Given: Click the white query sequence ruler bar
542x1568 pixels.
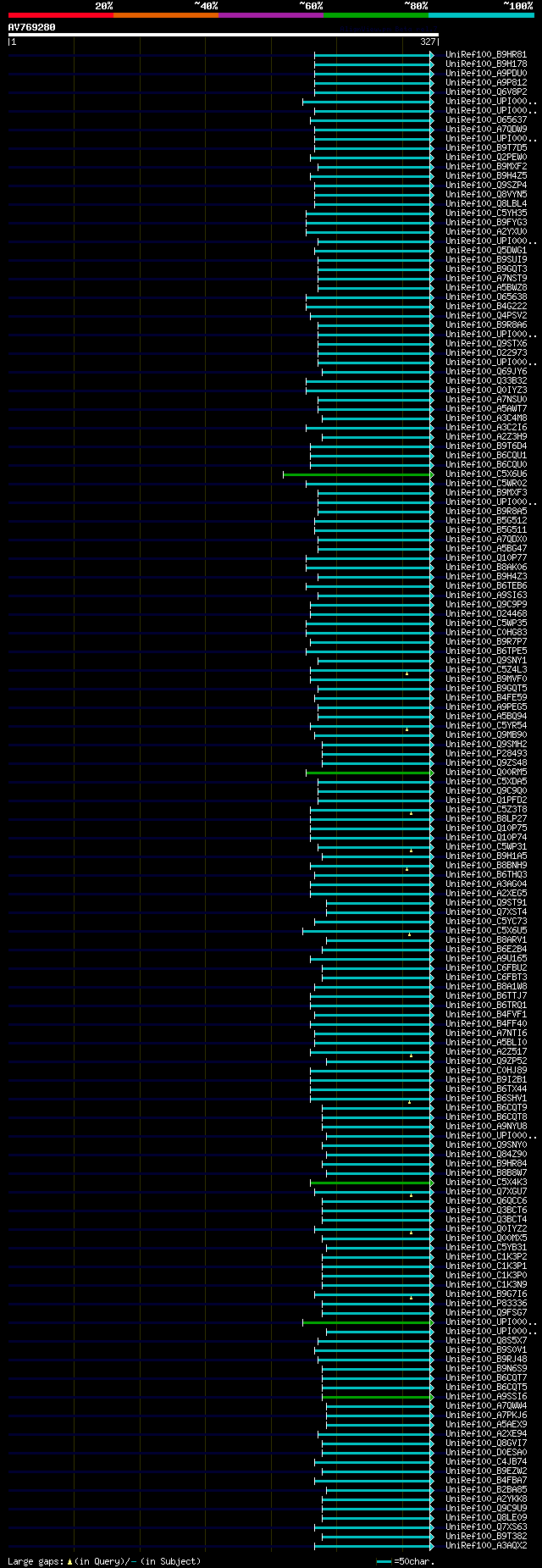Looking at the screenshot, I should (223, 35).
